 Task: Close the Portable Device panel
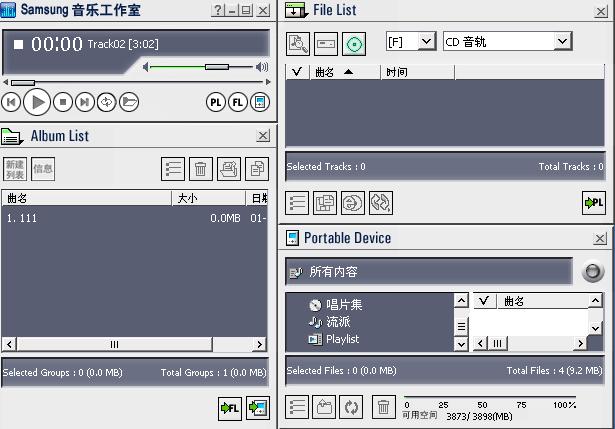tap(600, 238)
